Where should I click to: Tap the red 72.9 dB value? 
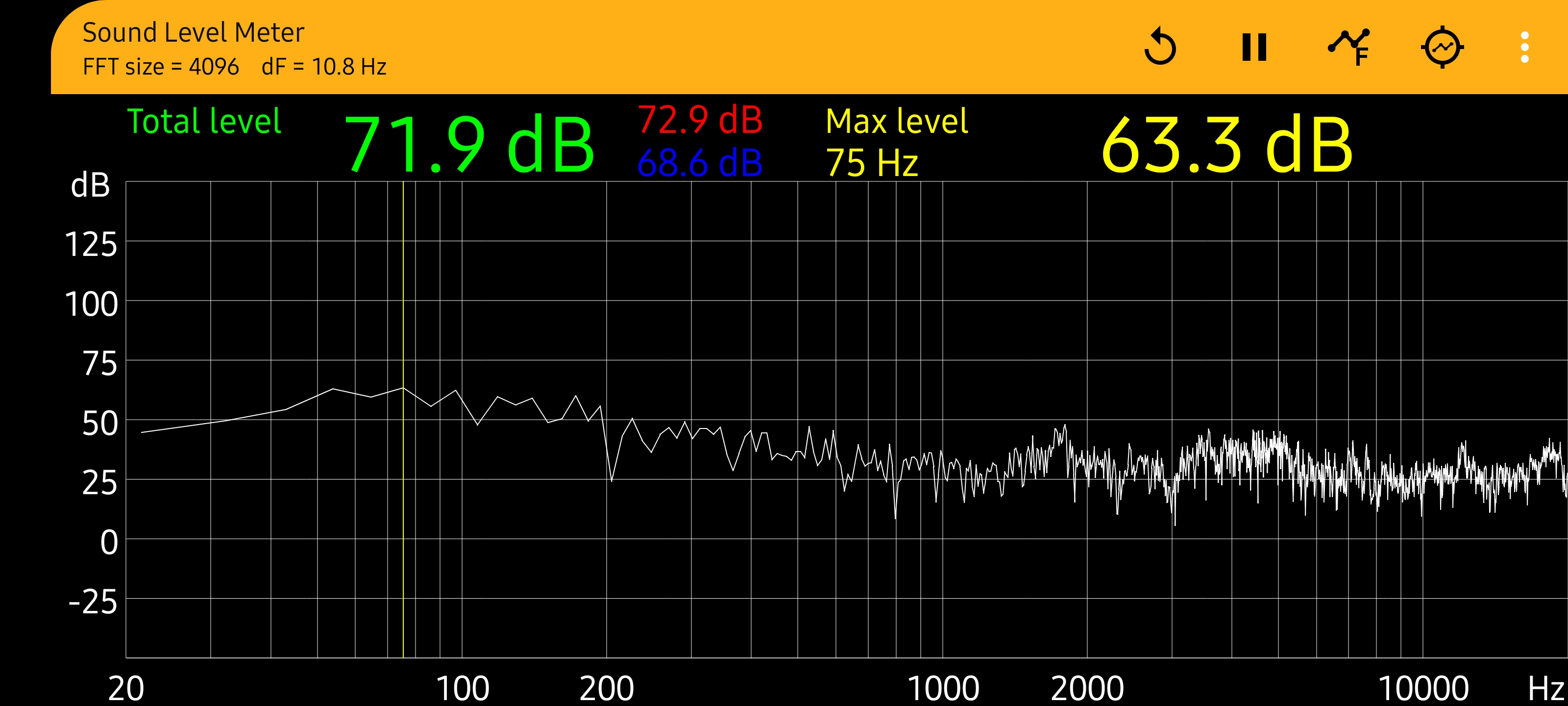(x=700, y=120)
